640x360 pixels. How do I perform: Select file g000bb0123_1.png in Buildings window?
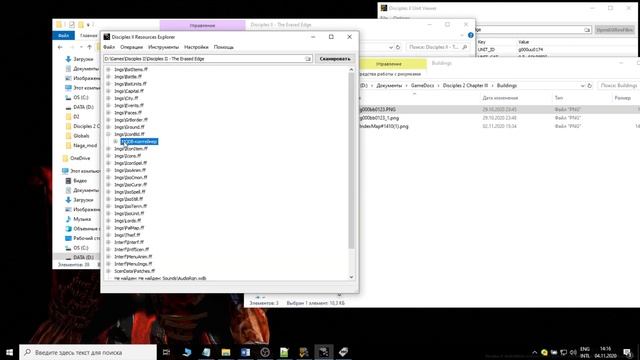[x=379, y=118]
